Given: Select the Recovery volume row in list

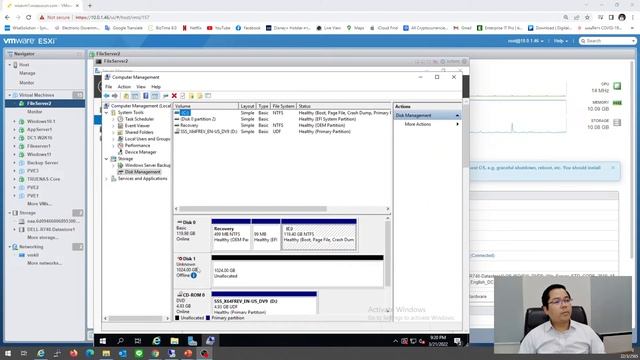Looking at the screenshot, I should [x=282, y=125].
